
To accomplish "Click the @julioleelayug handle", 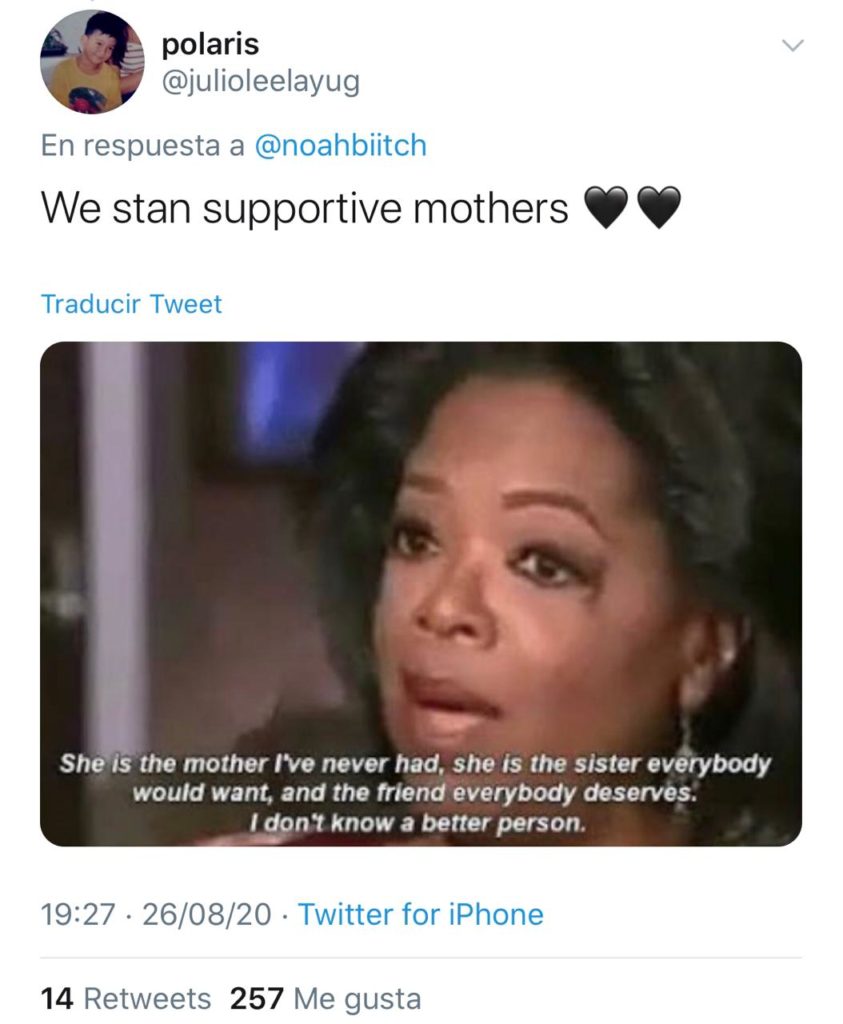I will (x=260, y=82).
